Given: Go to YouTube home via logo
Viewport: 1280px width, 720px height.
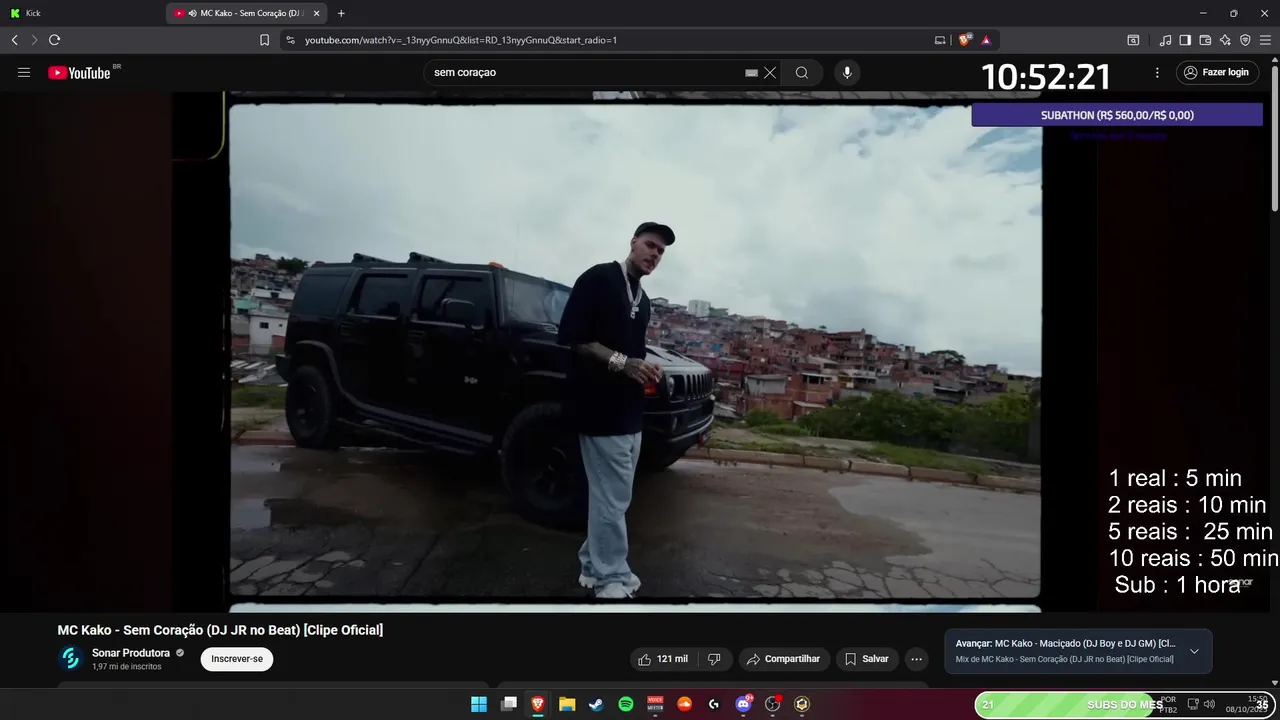Looking at the screenshot, I should click(79, 72).
